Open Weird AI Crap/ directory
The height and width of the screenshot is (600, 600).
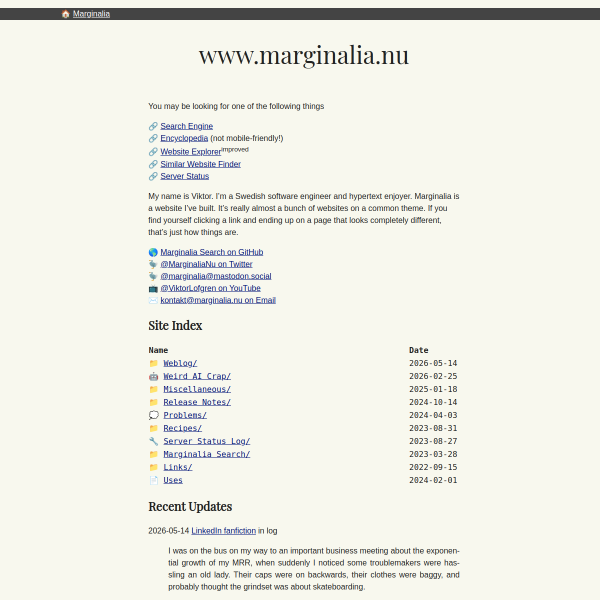[197, 376]
